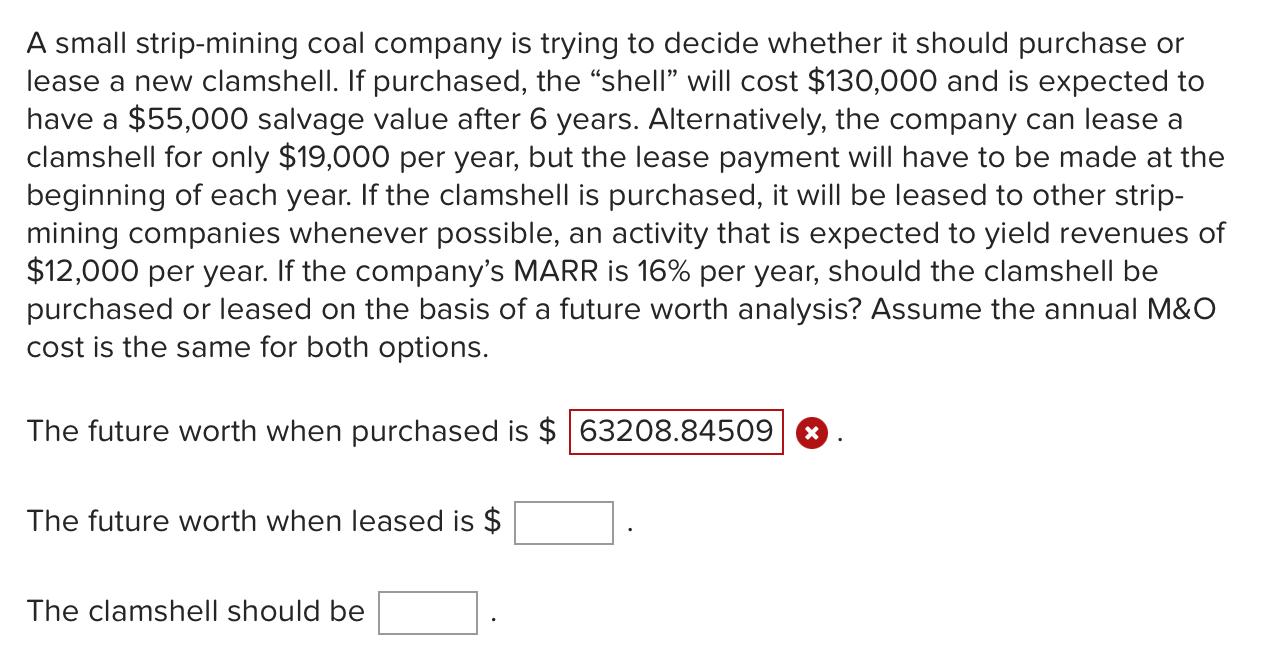The height and width of the screenshot is (657, 1274).
Task: Click the empty leased future worth field
Action: coord(563,522)
